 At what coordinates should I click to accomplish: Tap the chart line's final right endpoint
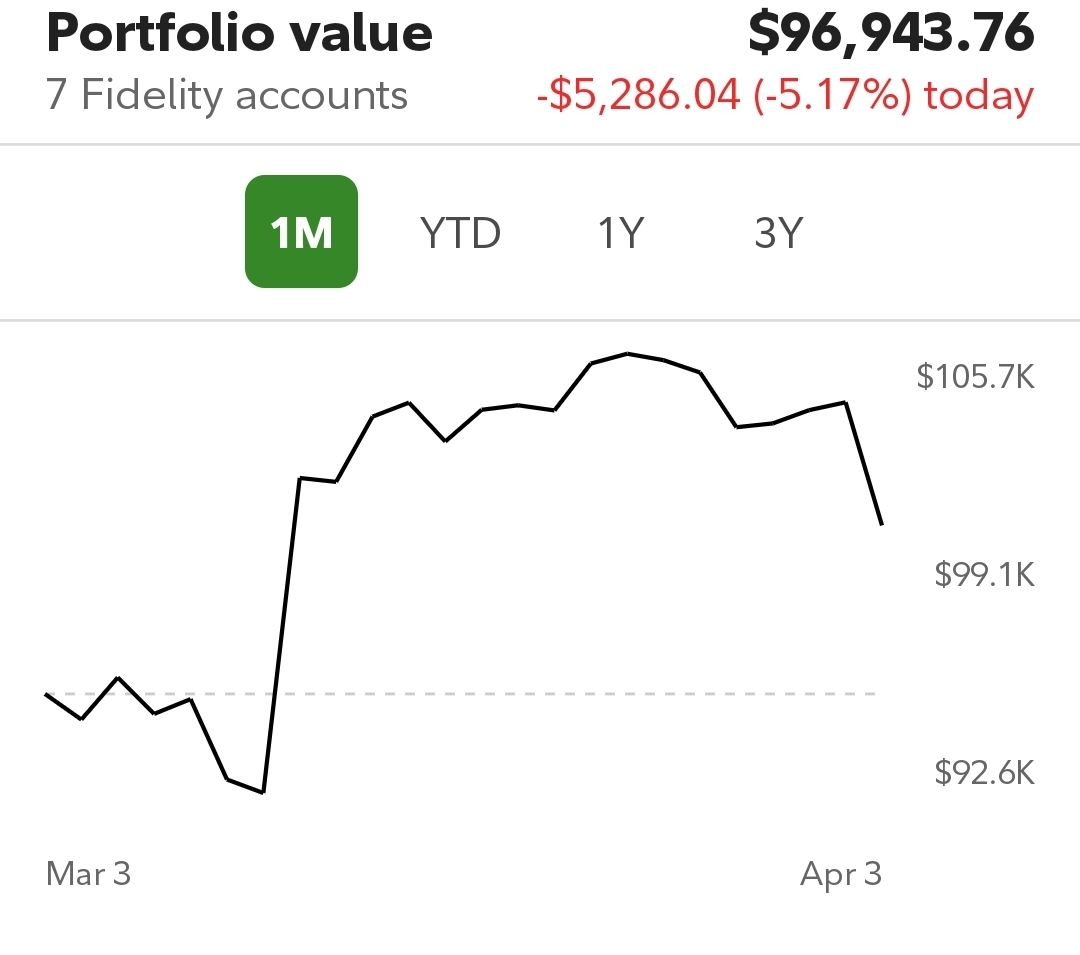881,523
